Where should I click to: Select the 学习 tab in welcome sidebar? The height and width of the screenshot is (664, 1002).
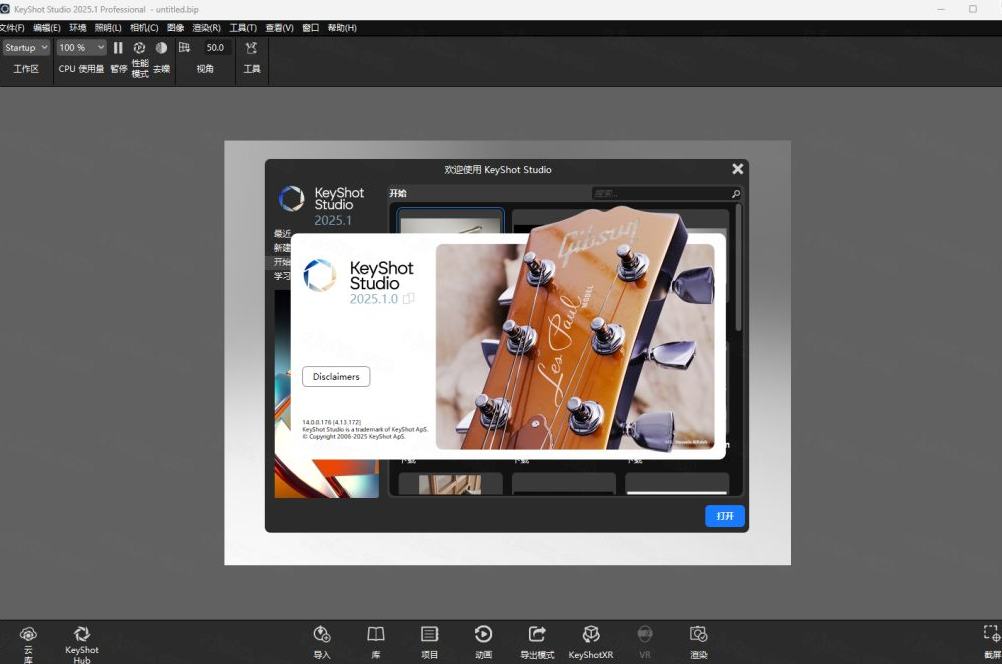point(282,275)
